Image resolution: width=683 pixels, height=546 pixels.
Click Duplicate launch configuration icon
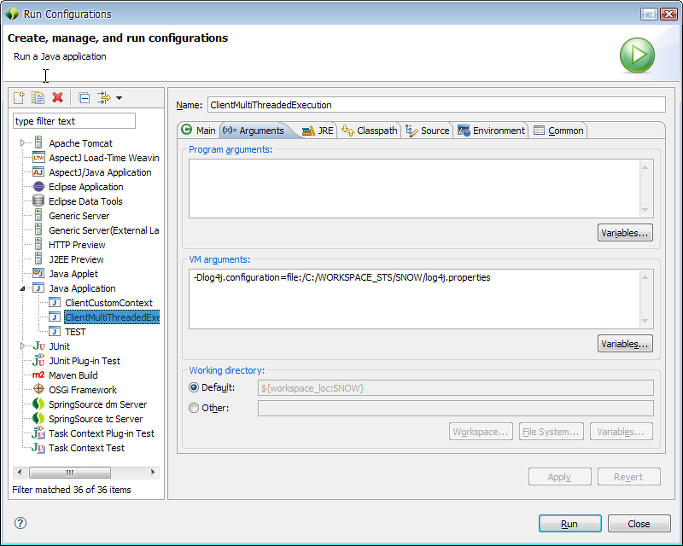pos(38,97)
